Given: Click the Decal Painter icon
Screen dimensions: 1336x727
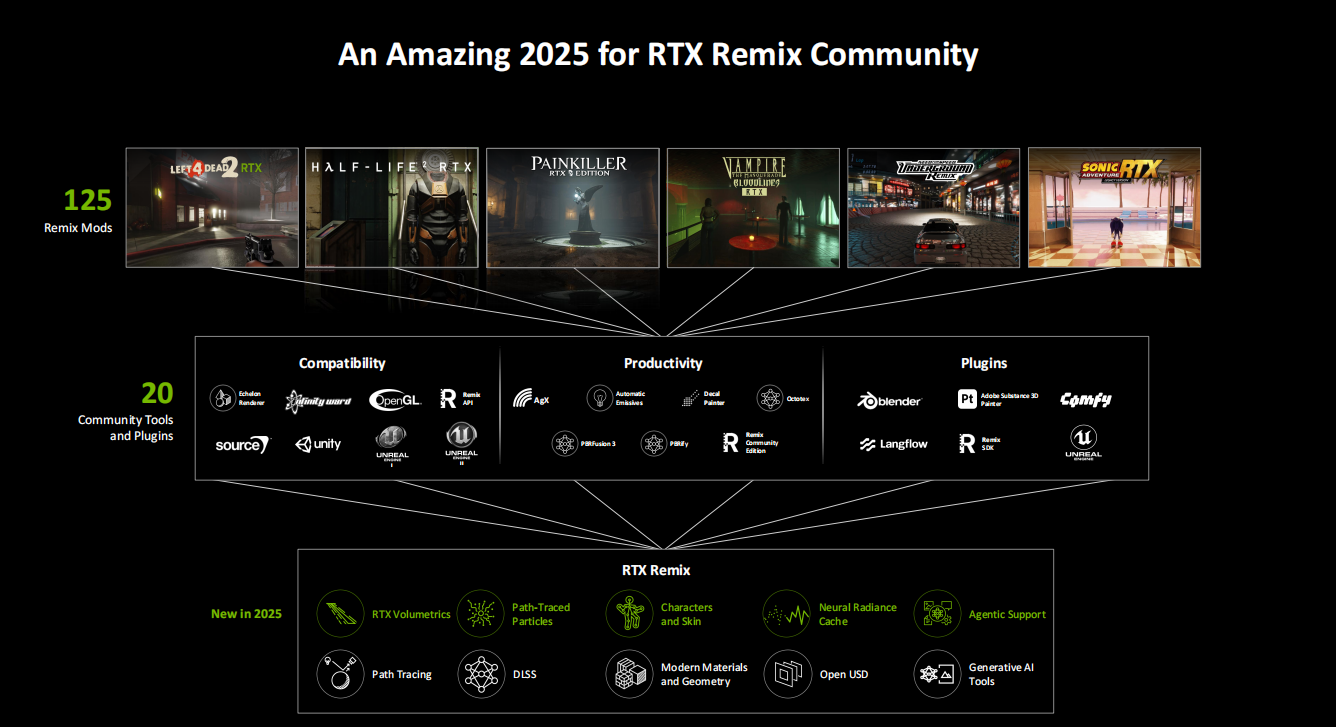Looking at the screenshot, I should (x=689, y=398).
